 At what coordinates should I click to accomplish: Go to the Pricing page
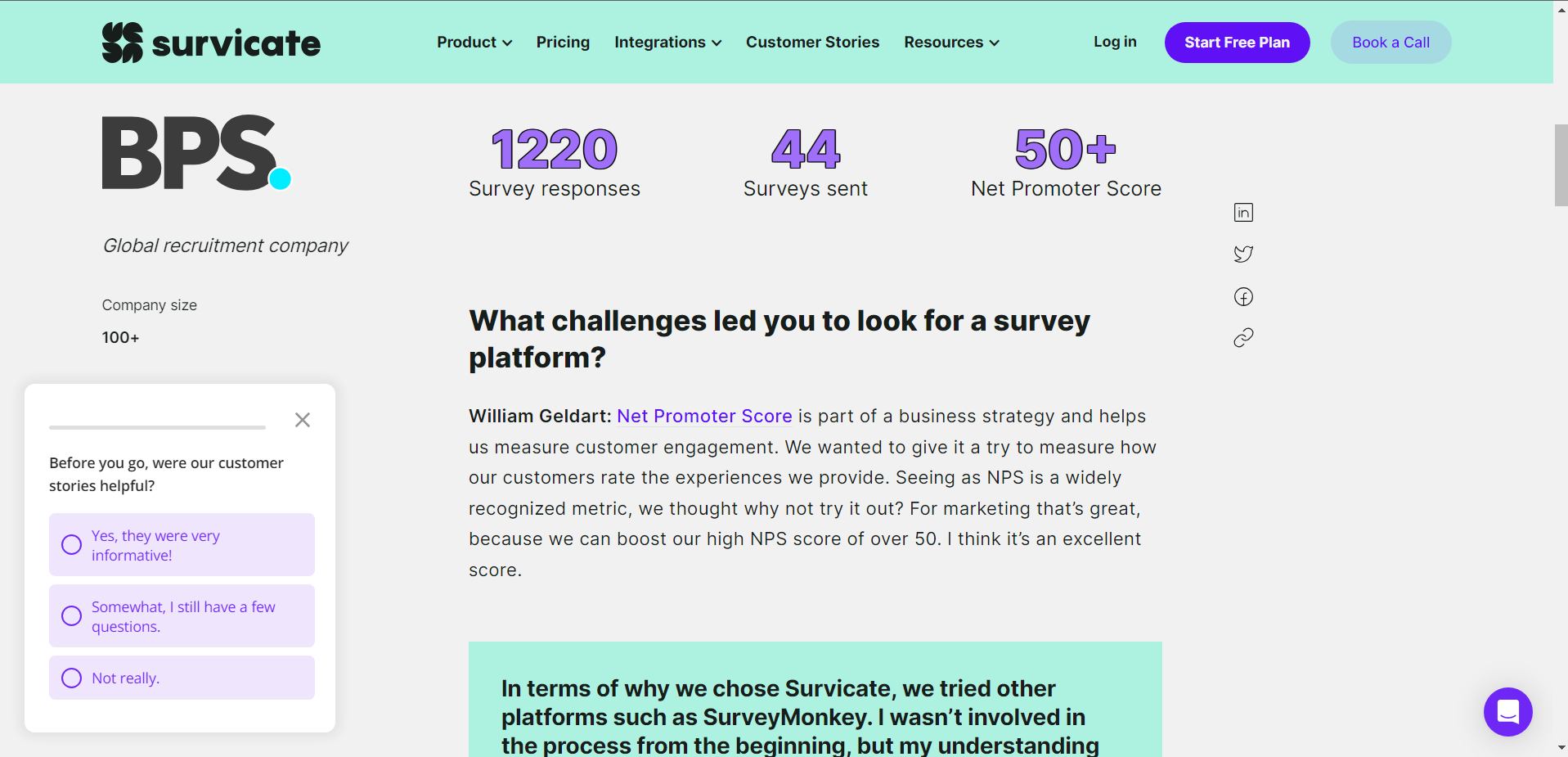click(563, 43)
